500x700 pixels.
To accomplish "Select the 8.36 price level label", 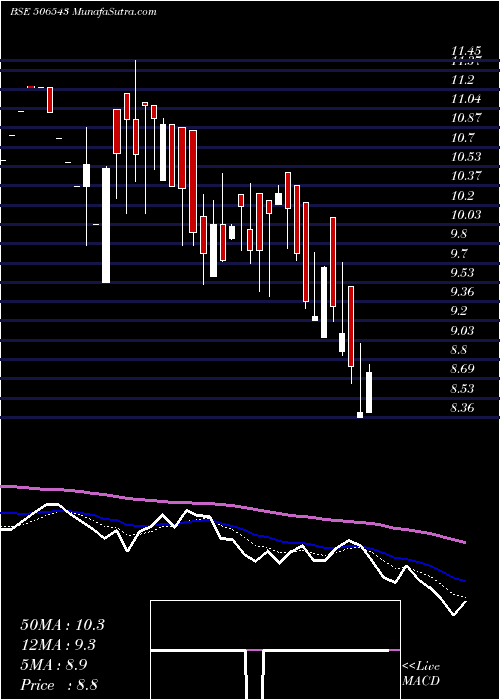I will pyautogui.click(x=462, y=408).
